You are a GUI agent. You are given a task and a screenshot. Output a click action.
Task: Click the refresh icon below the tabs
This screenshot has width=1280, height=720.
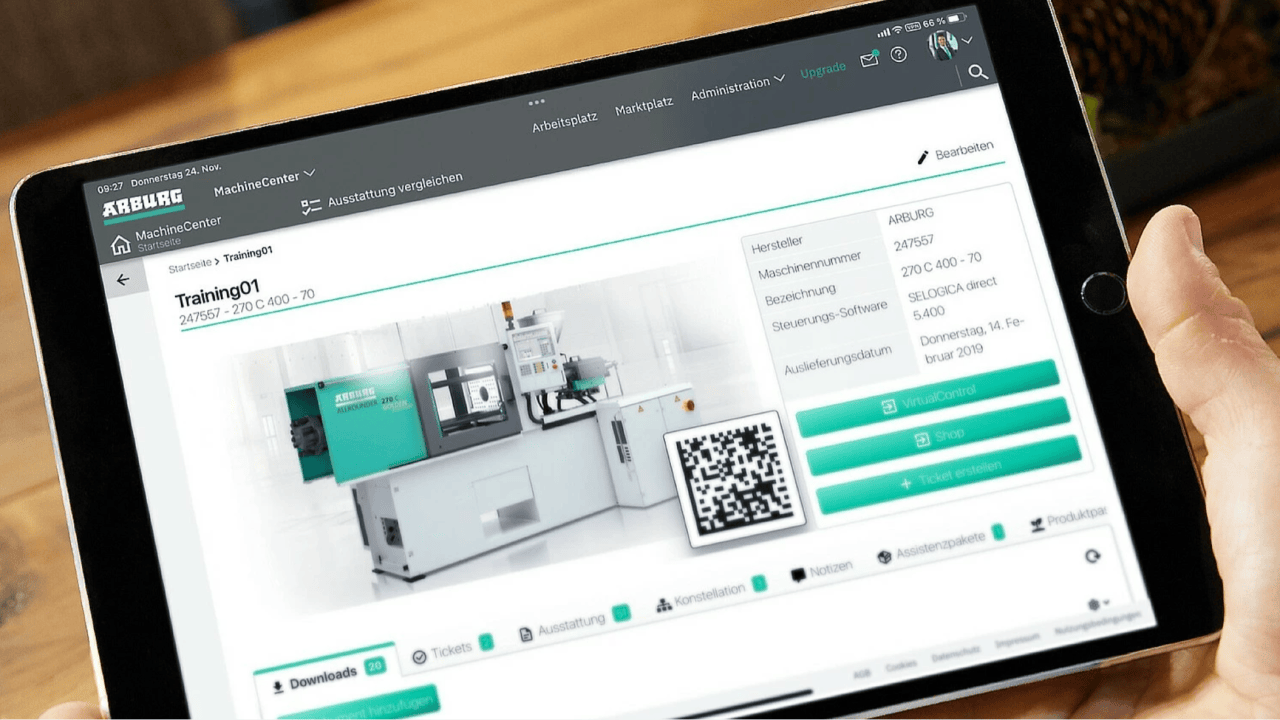(x=1093, y=557)
